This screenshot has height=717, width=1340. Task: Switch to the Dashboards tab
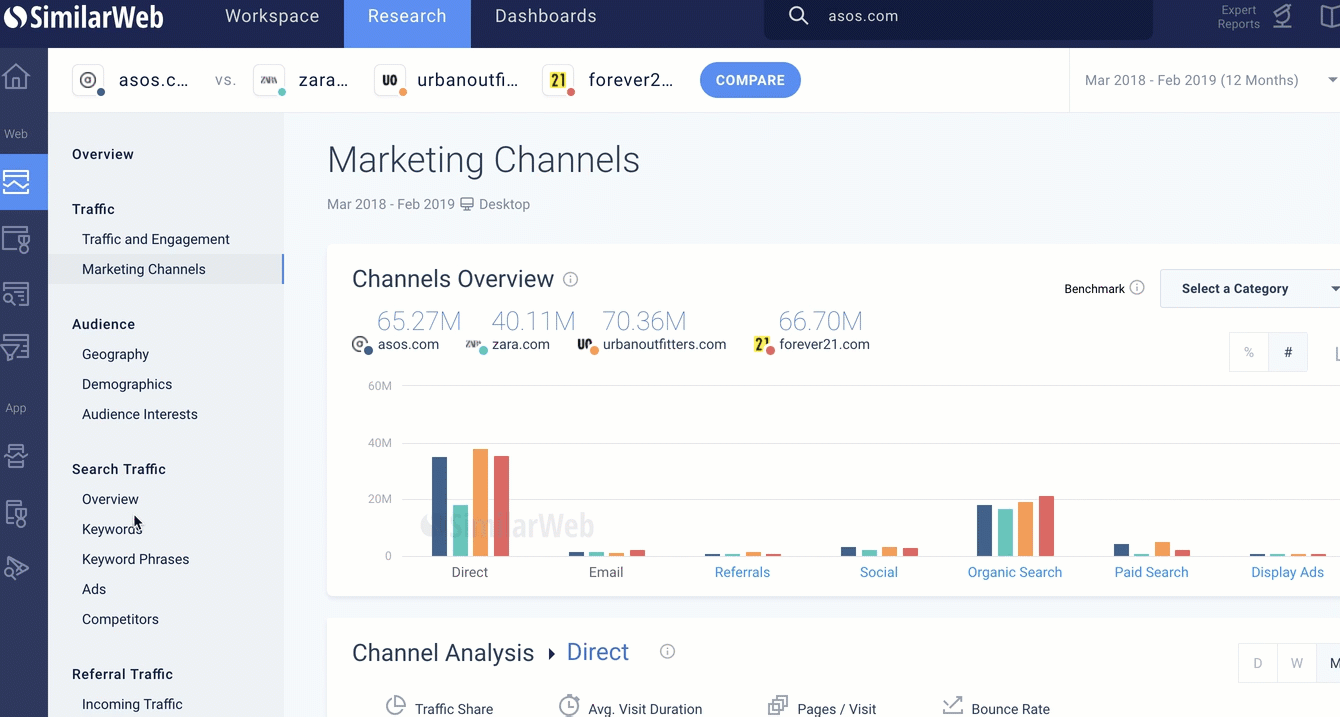546,16
